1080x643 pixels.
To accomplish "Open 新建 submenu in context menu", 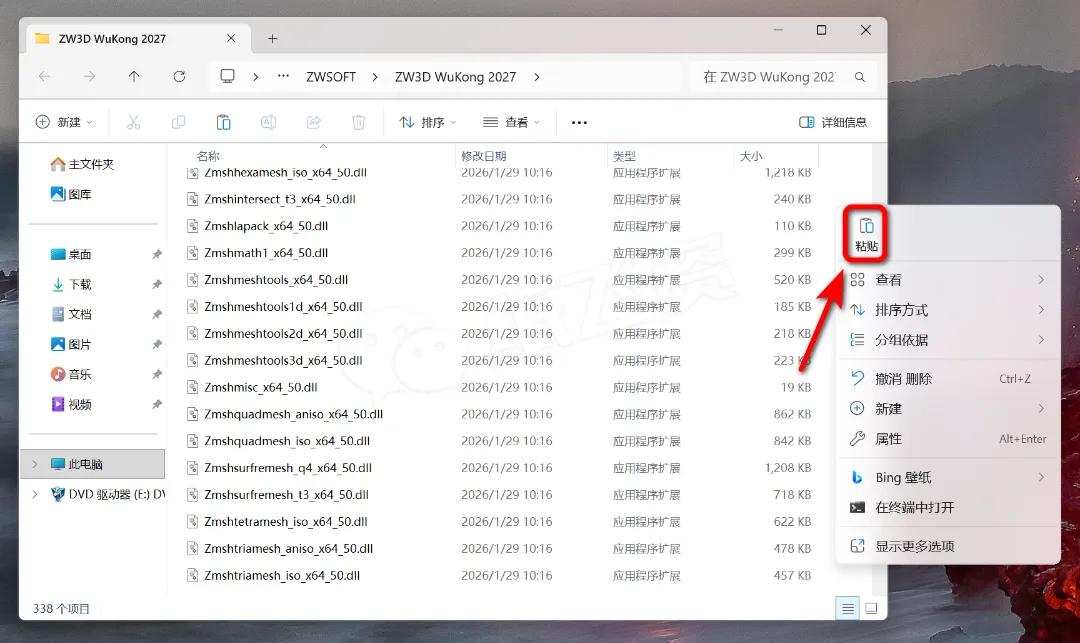I will (948, 409).
